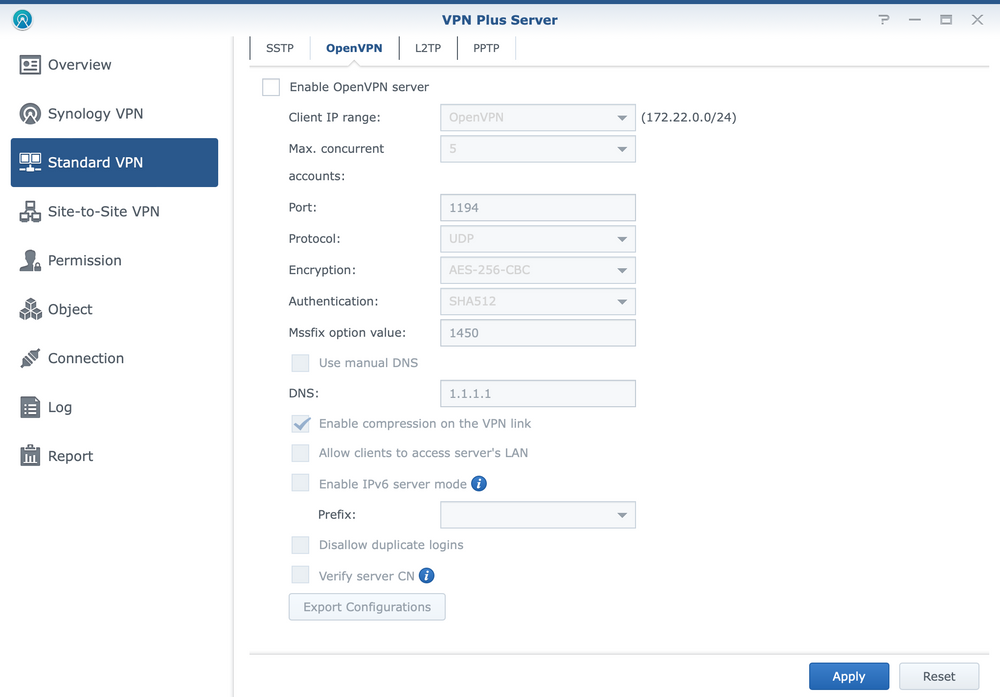The image size is (1000, 697).
Task: Switch to the SSTP tab
Action: [x=280, y=48]
